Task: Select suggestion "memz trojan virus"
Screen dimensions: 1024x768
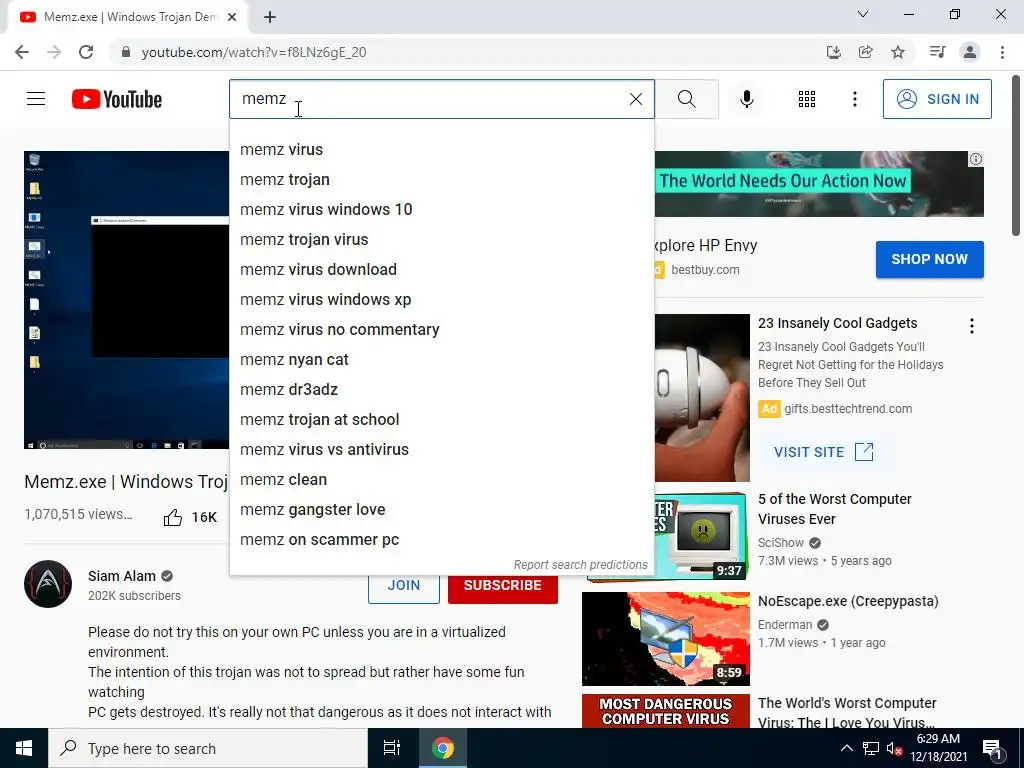Action: point(441,240)
